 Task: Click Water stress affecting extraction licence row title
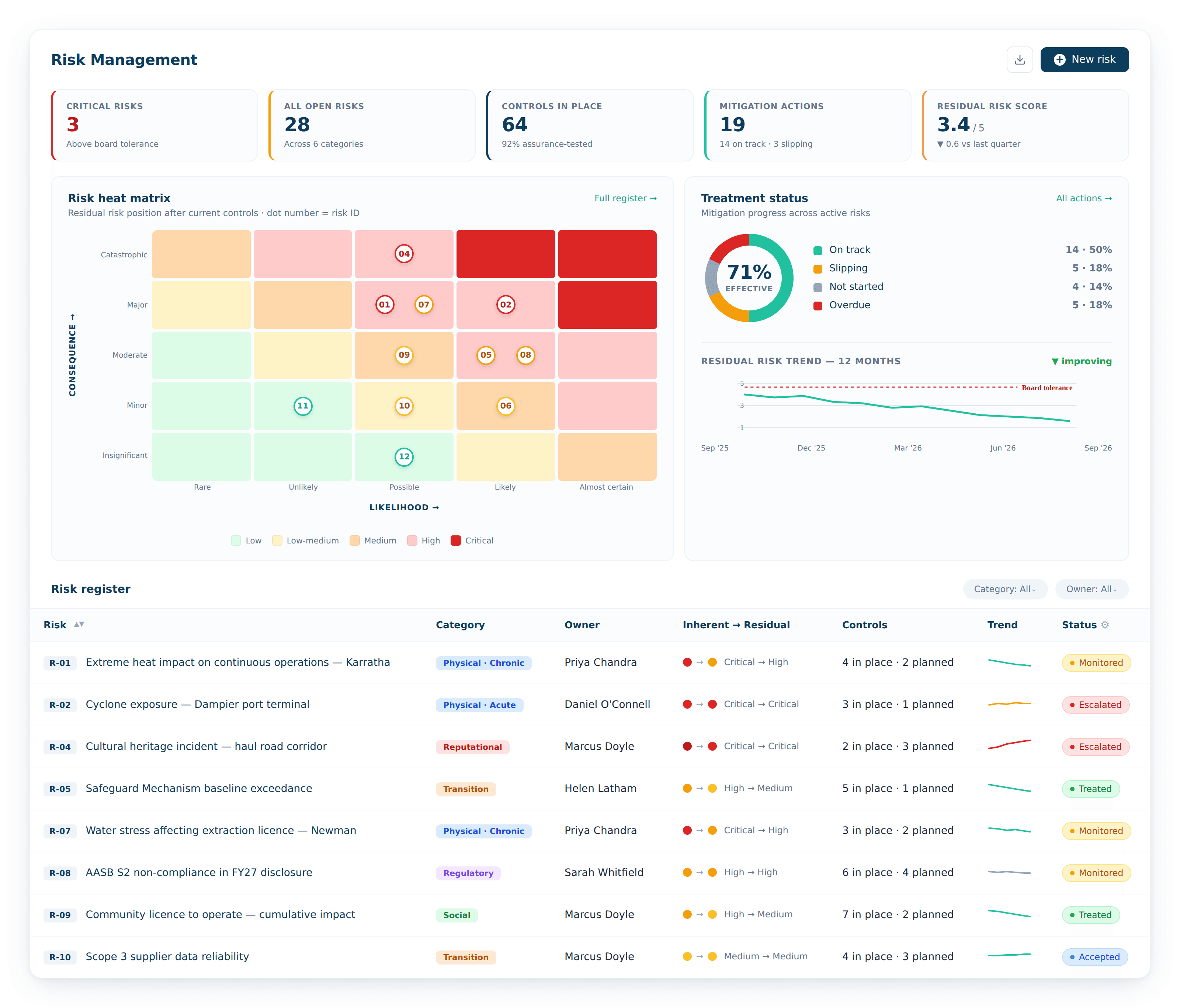tap(221, 830)
